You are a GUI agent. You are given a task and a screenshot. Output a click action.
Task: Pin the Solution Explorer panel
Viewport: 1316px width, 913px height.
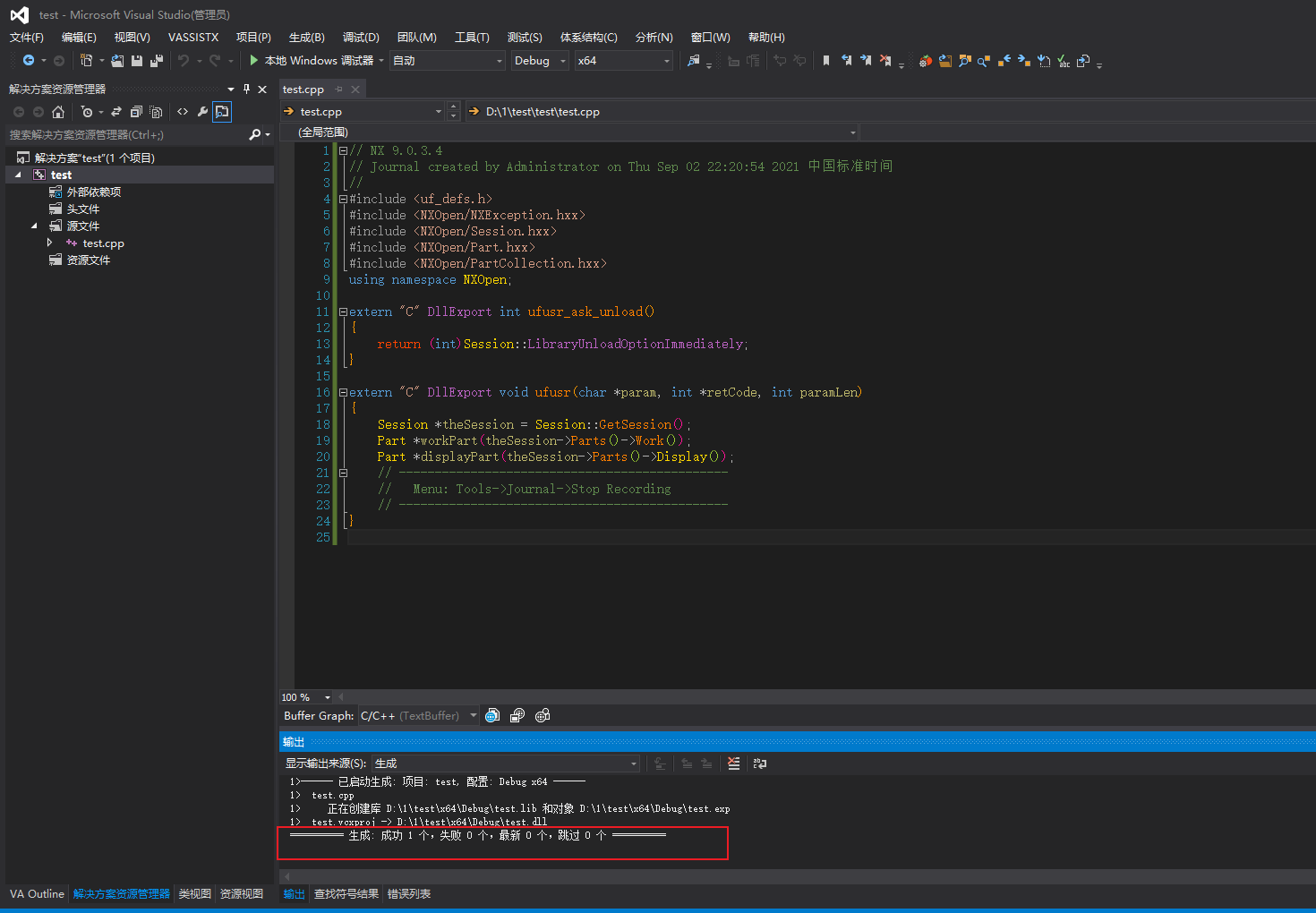246,89
